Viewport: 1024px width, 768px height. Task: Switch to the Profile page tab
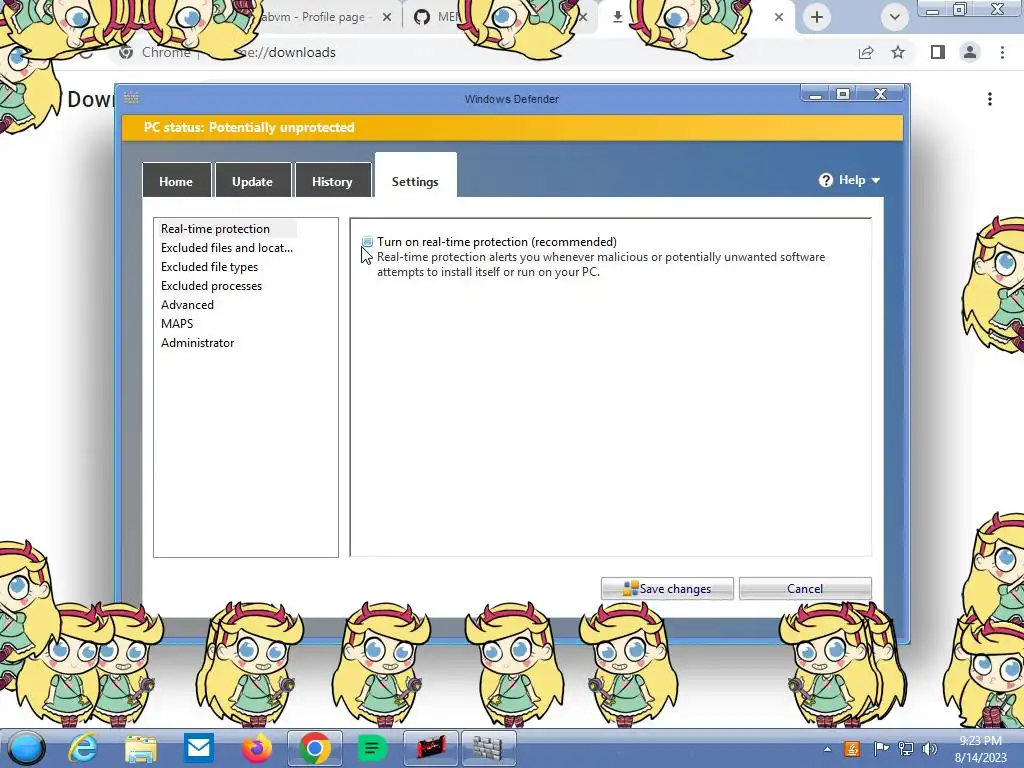click(x=313, y=17)
